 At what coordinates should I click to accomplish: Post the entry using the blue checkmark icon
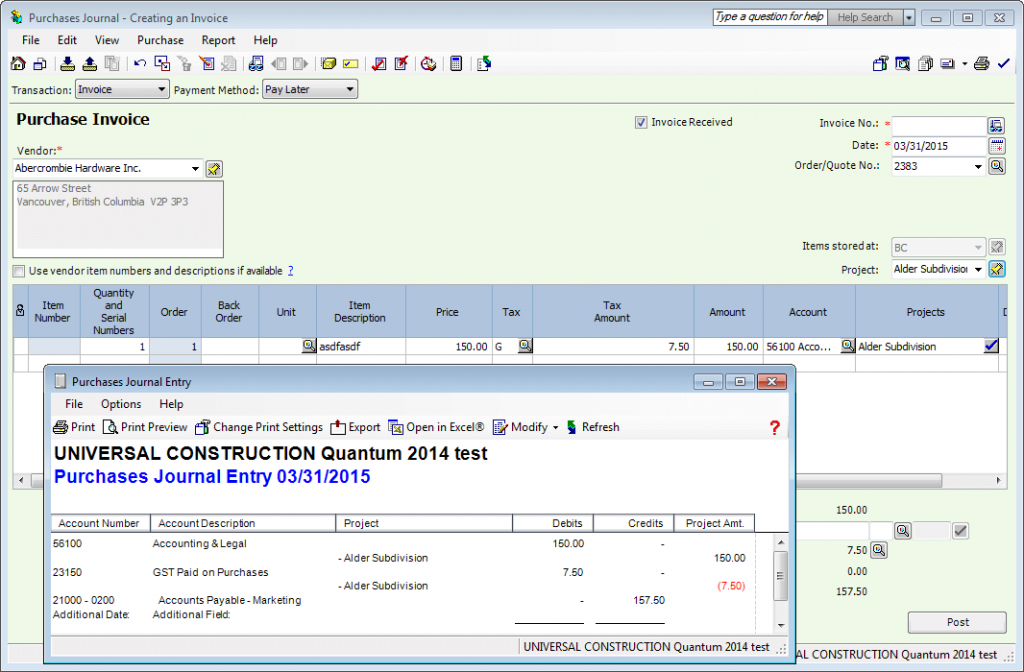(x=1003, y=63)
